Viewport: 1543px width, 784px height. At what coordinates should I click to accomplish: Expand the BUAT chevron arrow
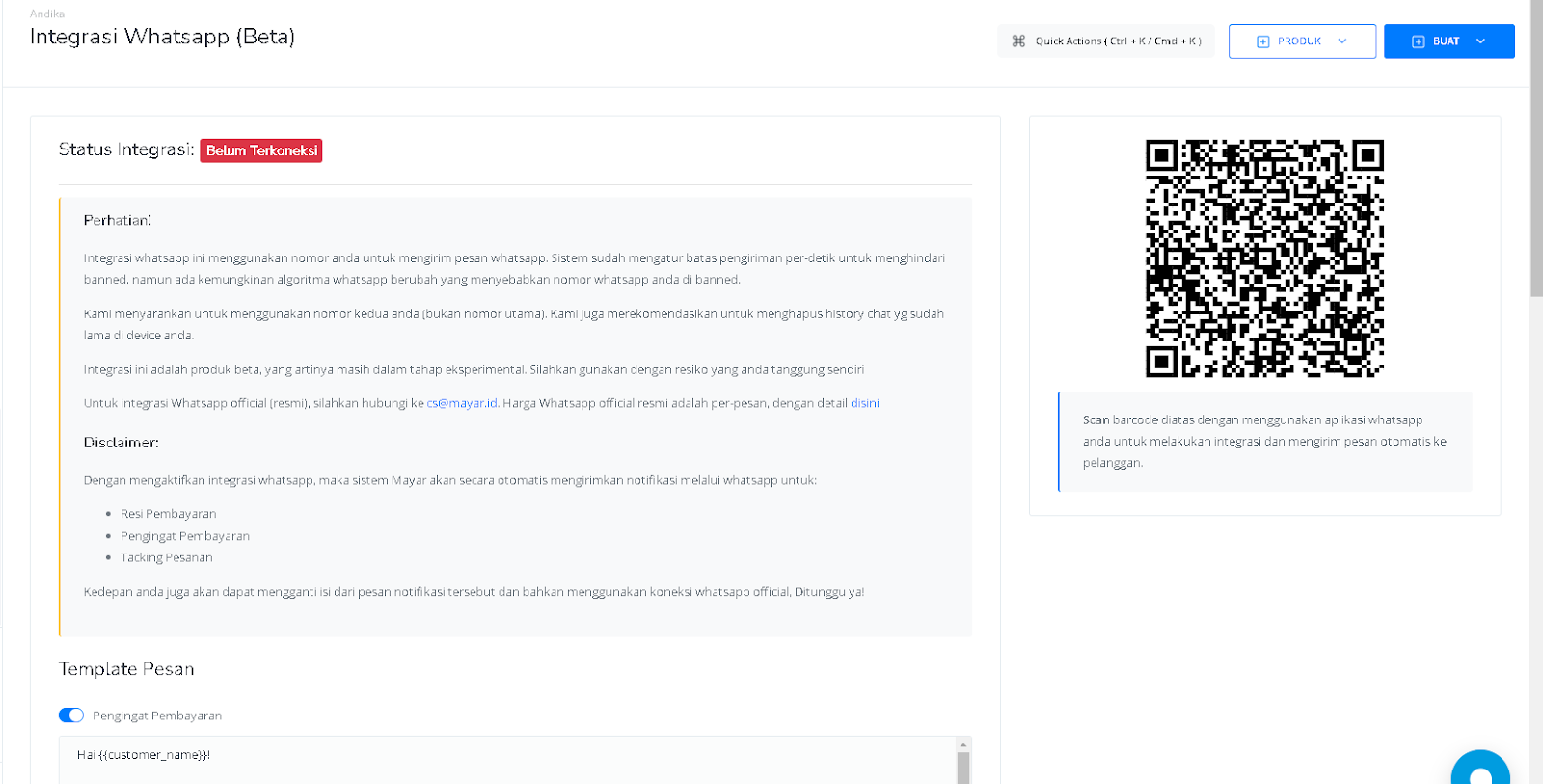click(x=1480, y=41)
